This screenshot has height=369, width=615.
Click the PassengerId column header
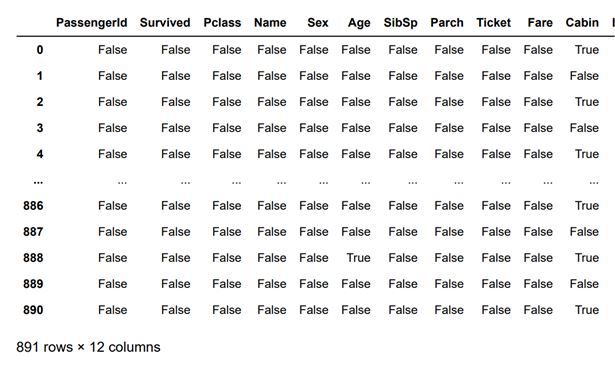pos(91,23)
